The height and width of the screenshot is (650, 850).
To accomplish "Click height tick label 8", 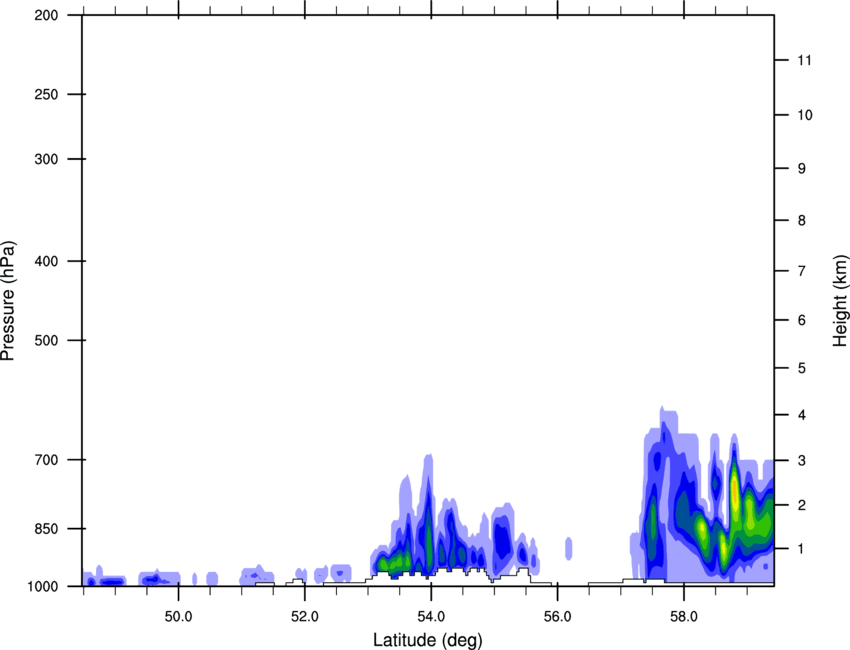I will [802, 220].
